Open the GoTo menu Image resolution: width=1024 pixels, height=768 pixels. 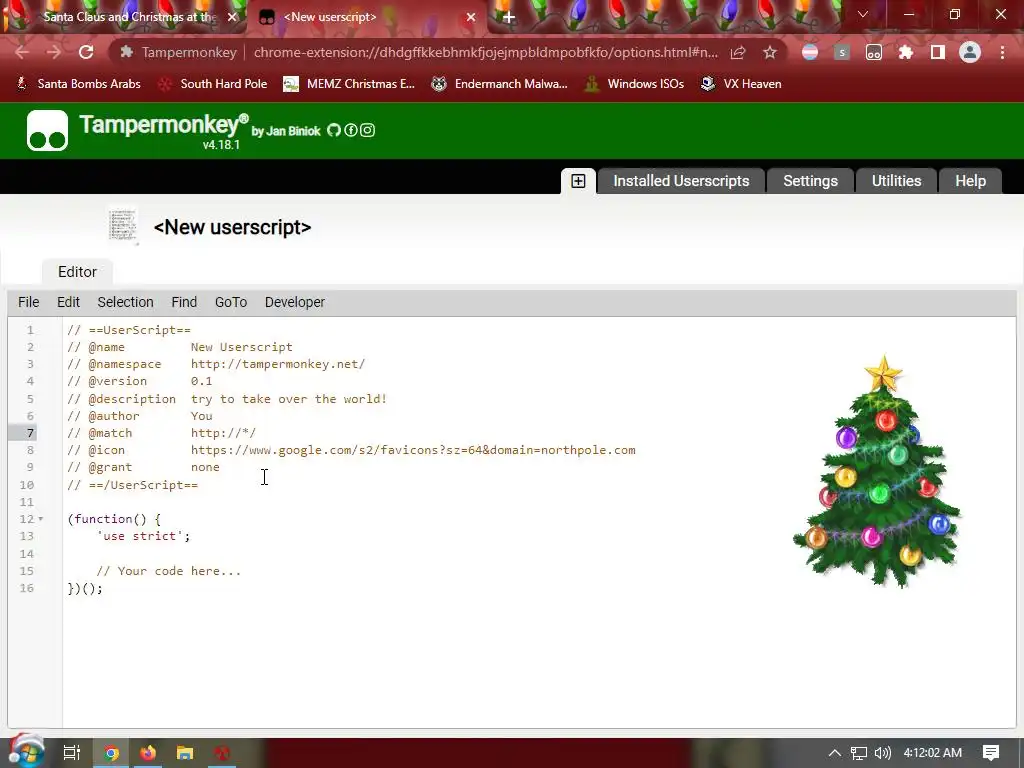click(231, 302)
